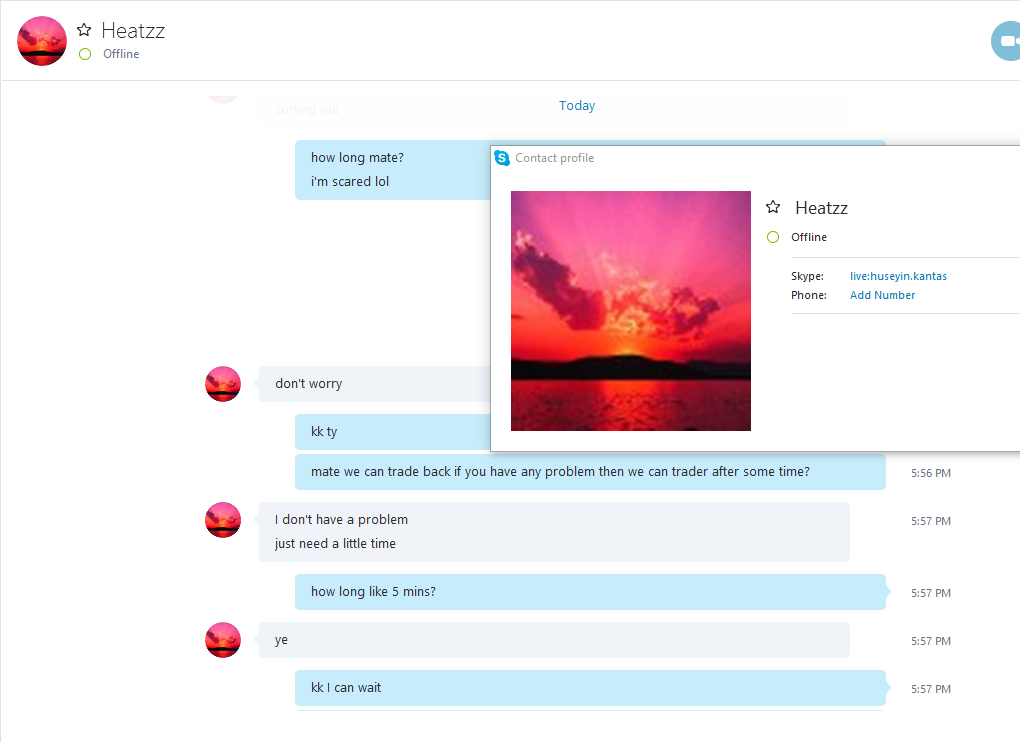Click the "just need a little time" text

(335, 544)
